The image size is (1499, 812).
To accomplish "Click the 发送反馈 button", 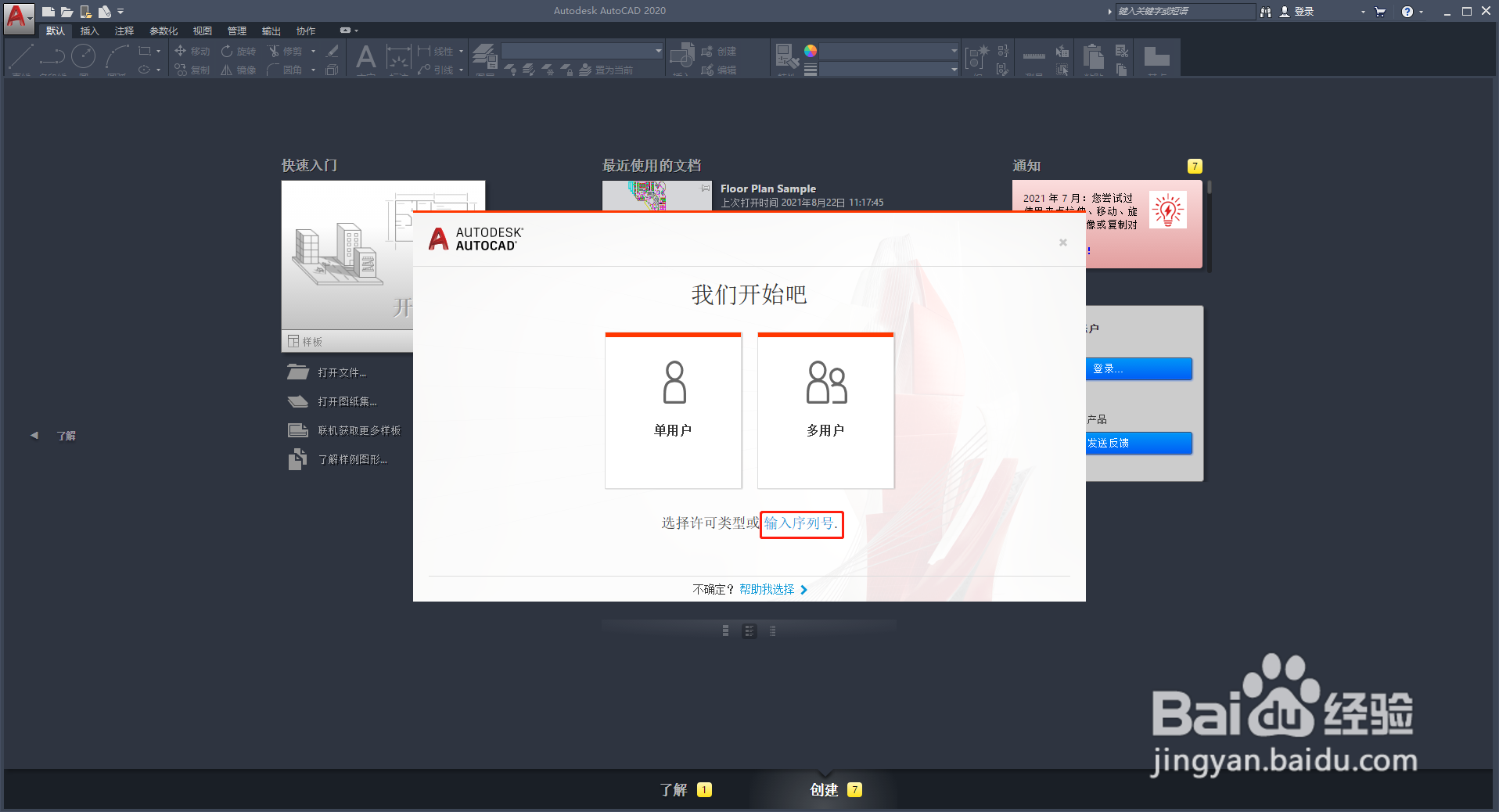I will (x=1139, y=443).
